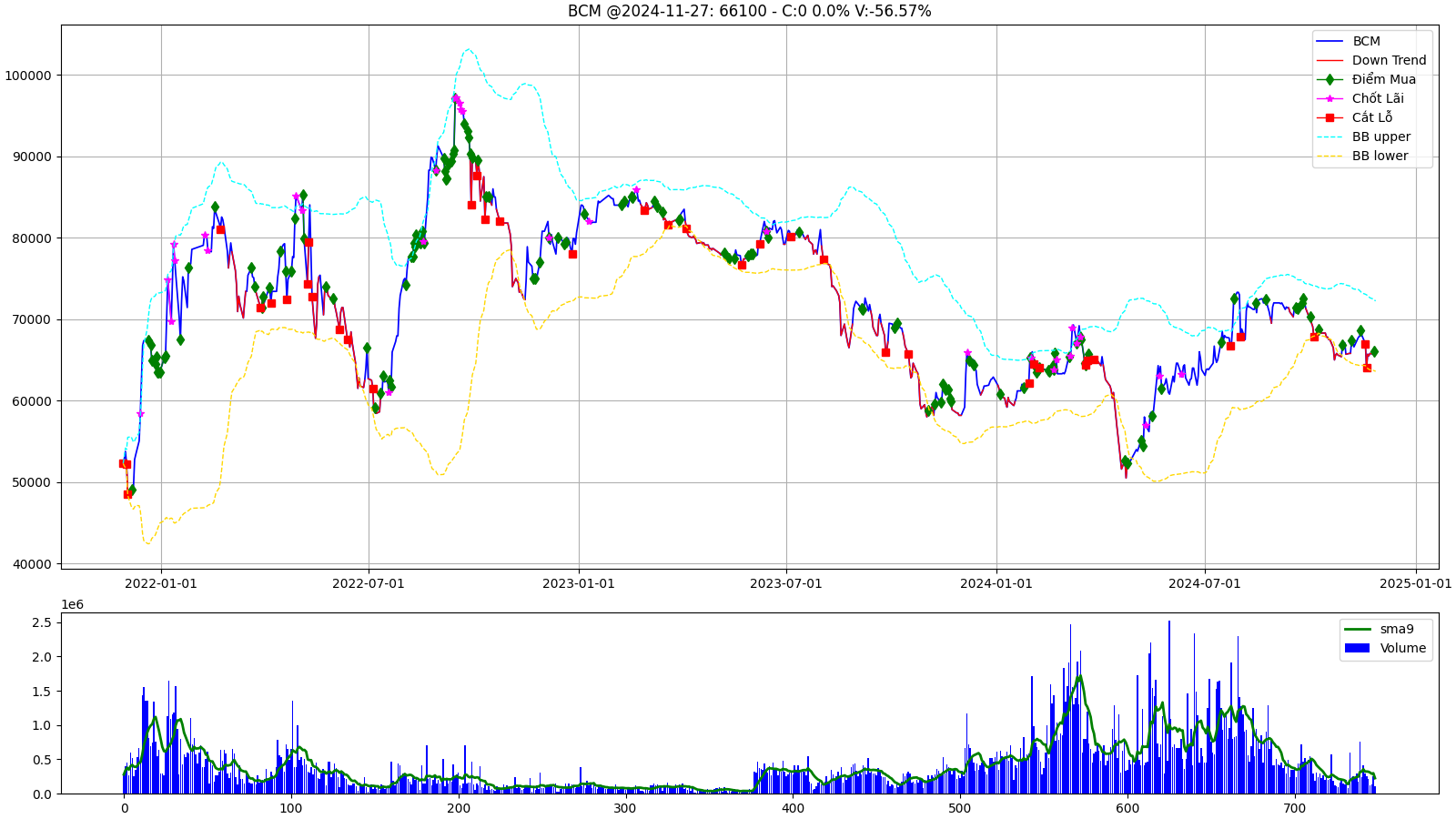The image size is (1456, 819).
Task: Click the highest BB upper peak above 100000
Action: pos(468,50)
